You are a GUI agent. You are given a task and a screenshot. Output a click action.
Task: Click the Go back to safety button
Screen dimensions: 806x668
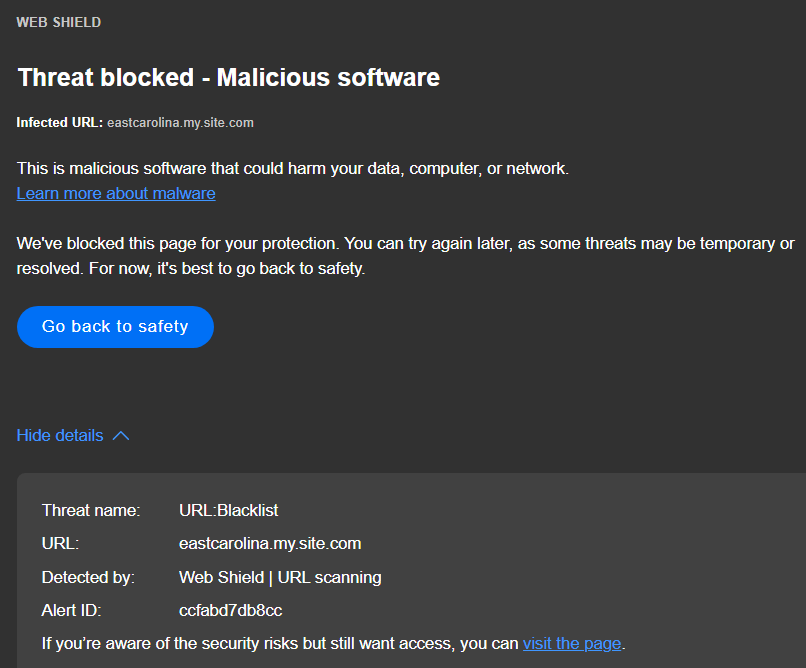click(x=115, y=327)
